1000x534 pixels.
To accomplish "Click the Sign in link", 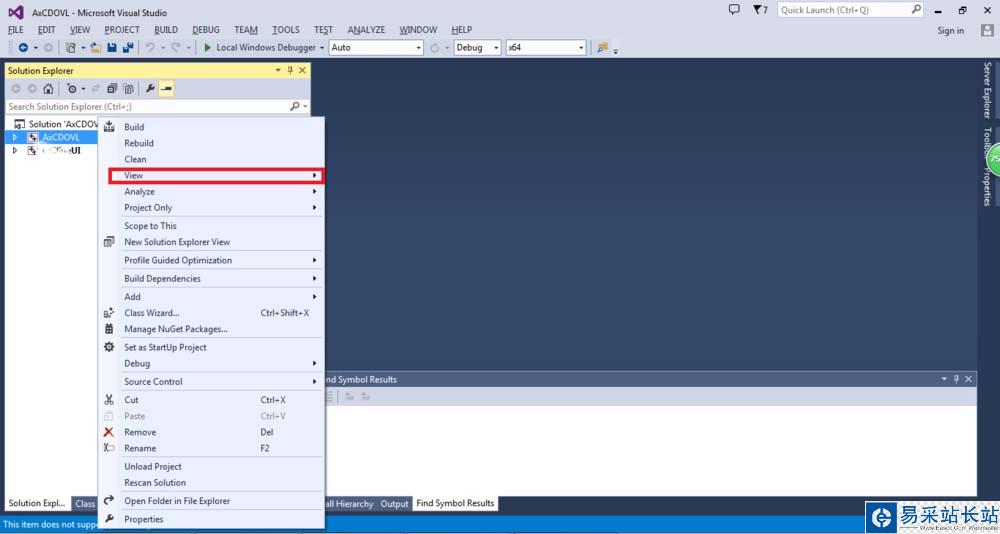I will 950,31.
